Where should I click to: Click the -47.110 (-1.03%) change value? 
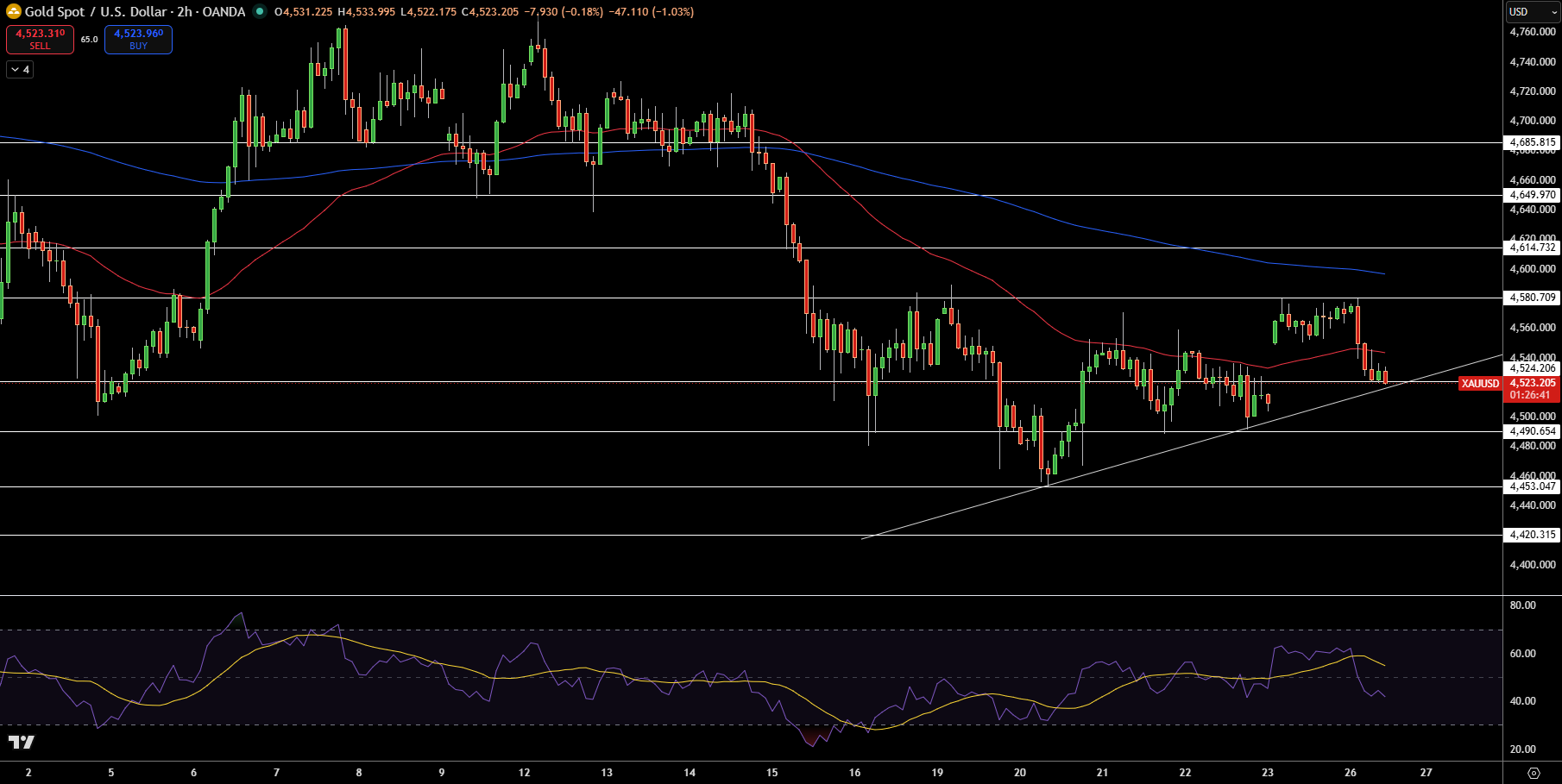click(651, 12)
